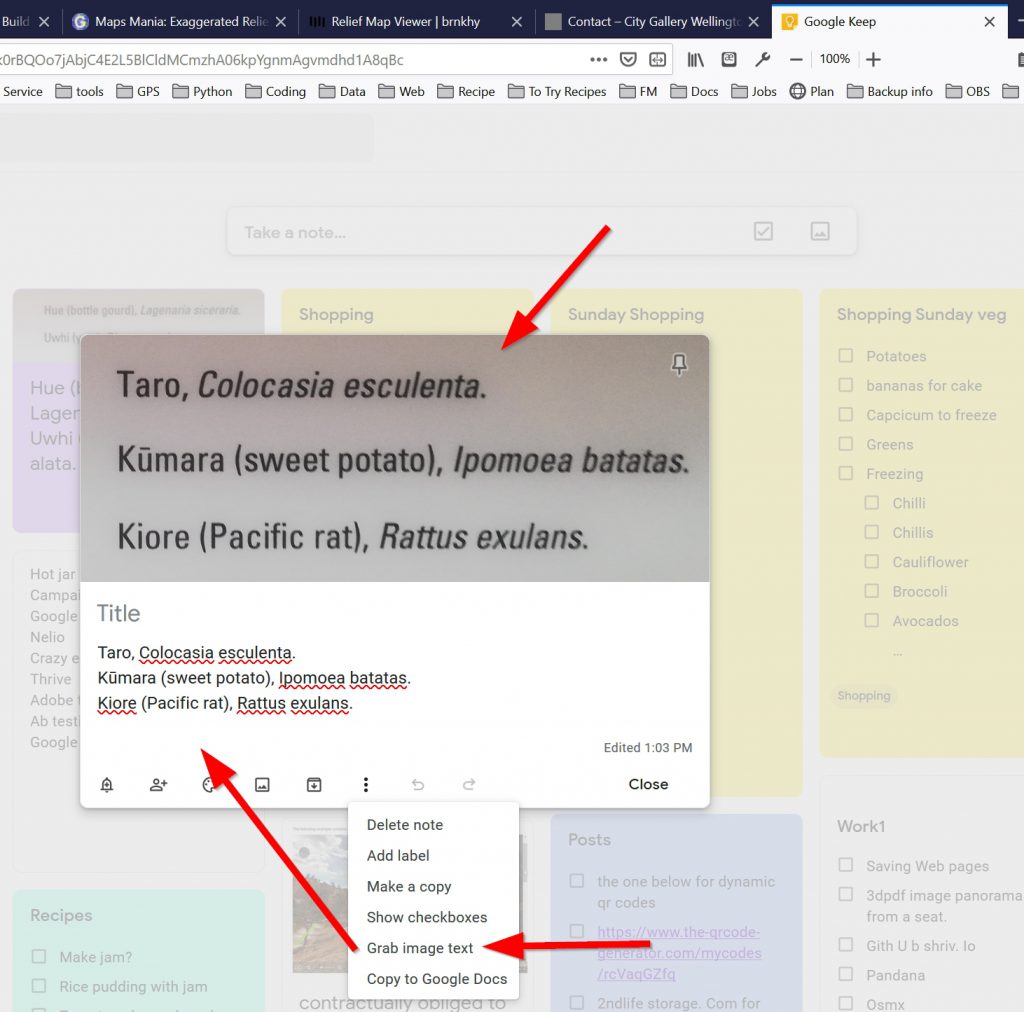This screenshot has width=1024, height=1012.
Task: Tick the Saving Web pages checkbox
Action: click(x=846, y=866)
